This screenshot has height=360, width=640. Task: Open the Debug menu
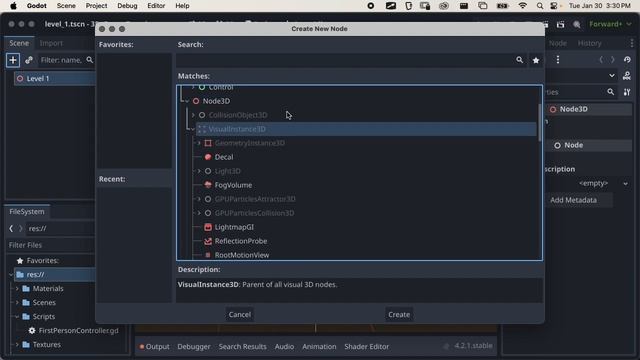(x=127, y=6)
